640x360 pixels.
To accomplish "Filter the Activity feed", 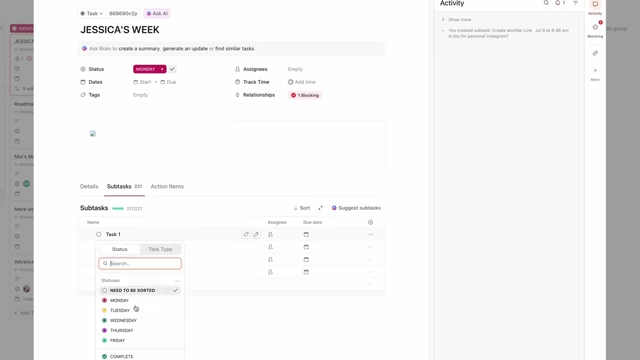I will pos(575,3).
